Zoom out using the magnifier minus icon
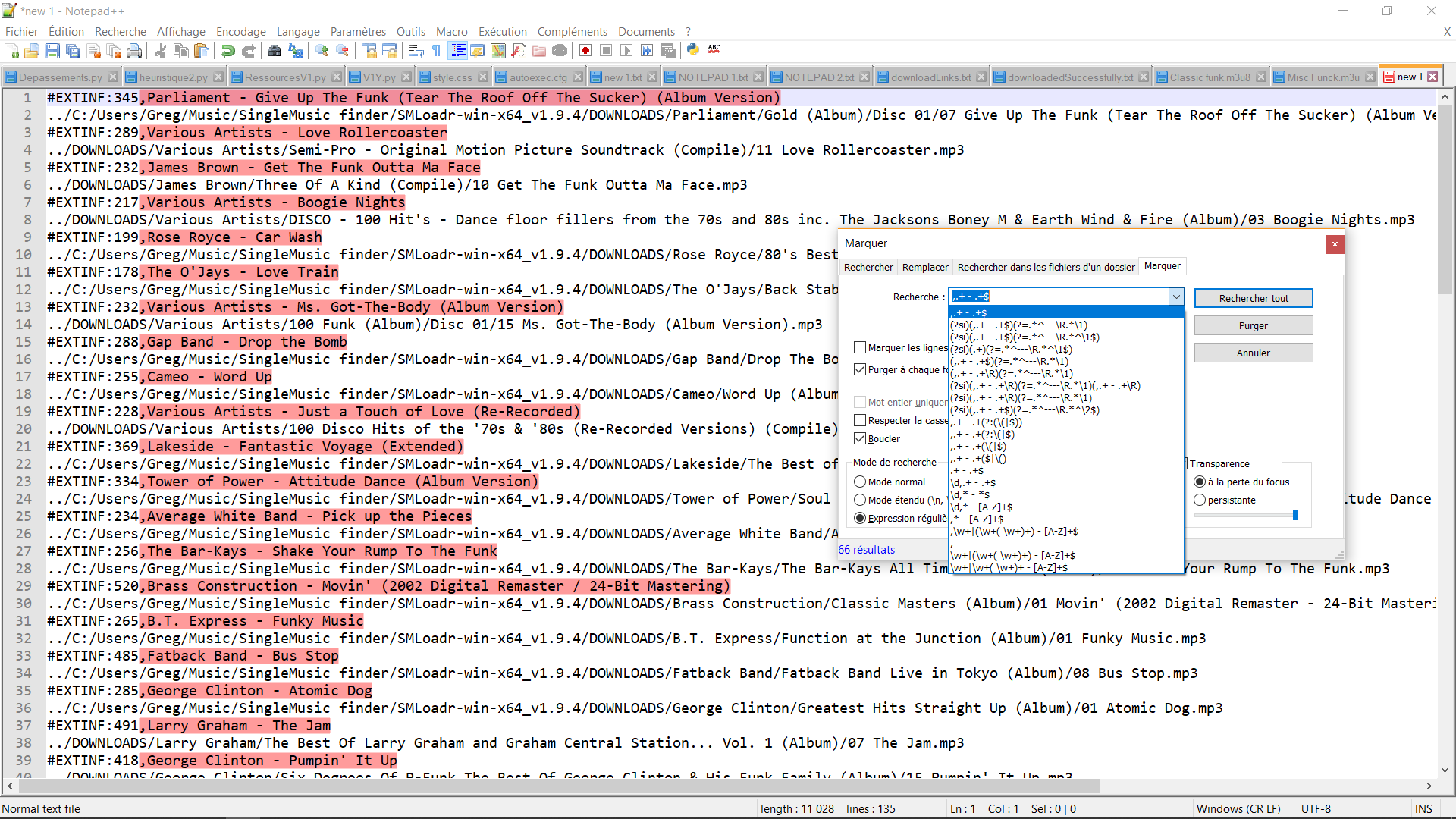The image size is (1456, 819). tap(343, 51)
